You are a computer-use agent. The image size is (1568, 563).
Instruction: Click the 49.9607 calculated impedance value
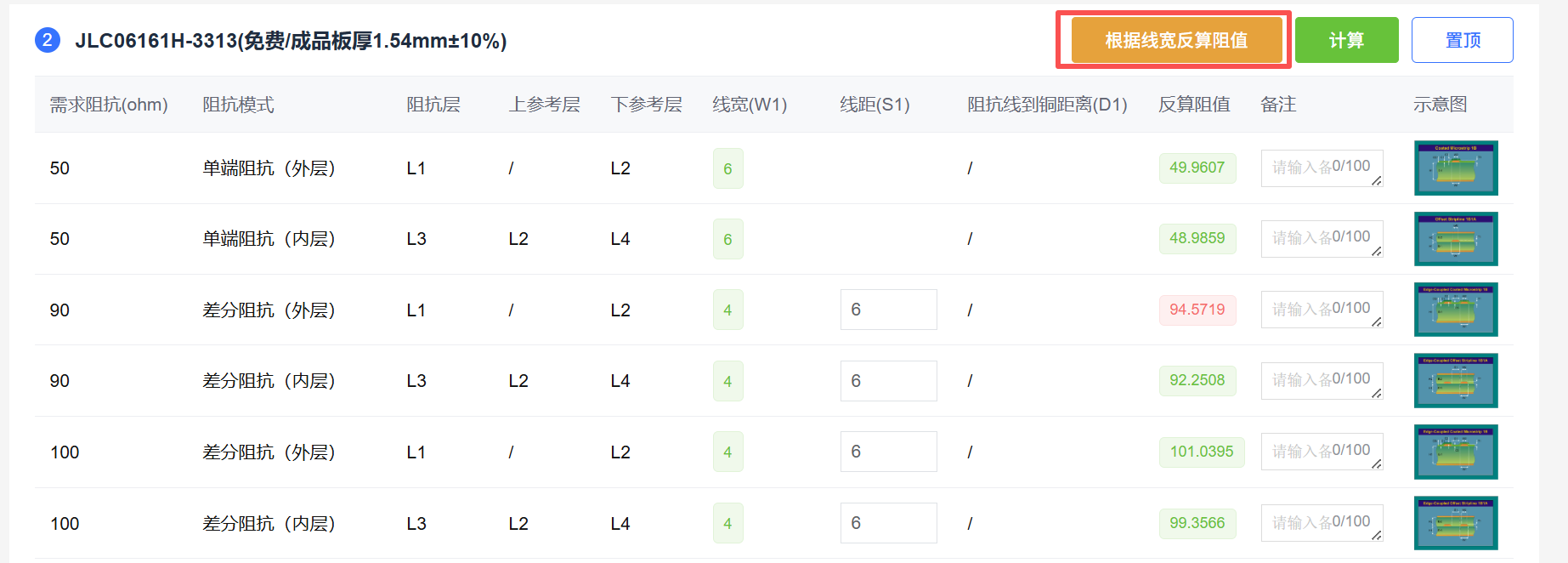pyautogui.click(x=1197, y=168)
